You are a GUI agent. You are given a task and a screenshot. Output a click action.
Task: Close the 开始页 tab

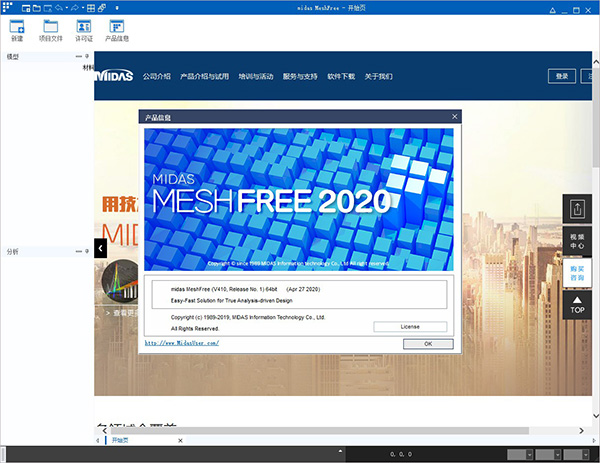click(180, 441)
